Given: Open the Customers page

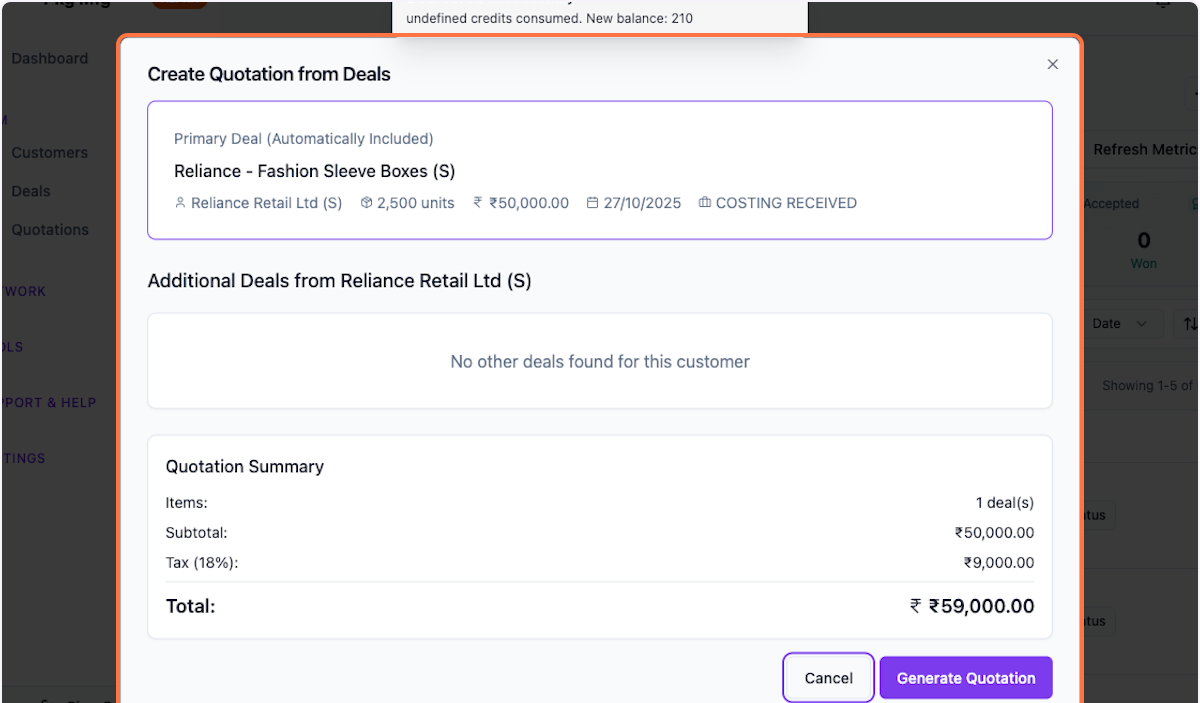Looking at the screenshot, I should tap(49, 152).
